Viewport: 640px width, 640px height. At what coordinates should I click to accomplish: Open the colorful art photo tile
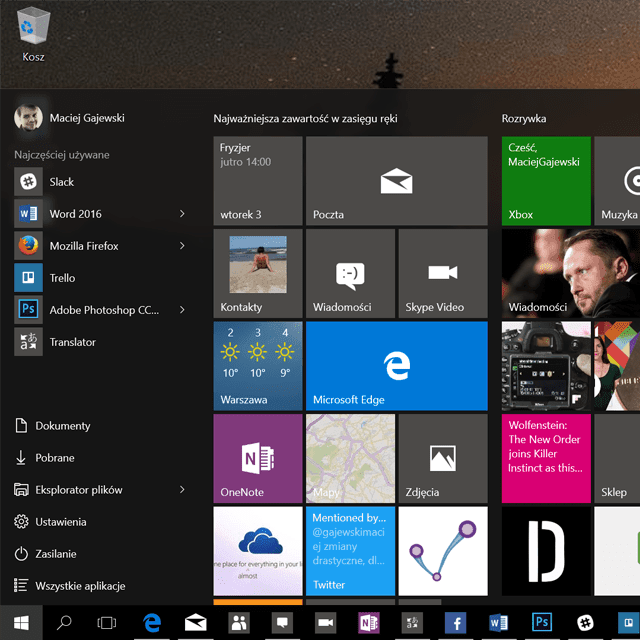(x=617, y=366)
